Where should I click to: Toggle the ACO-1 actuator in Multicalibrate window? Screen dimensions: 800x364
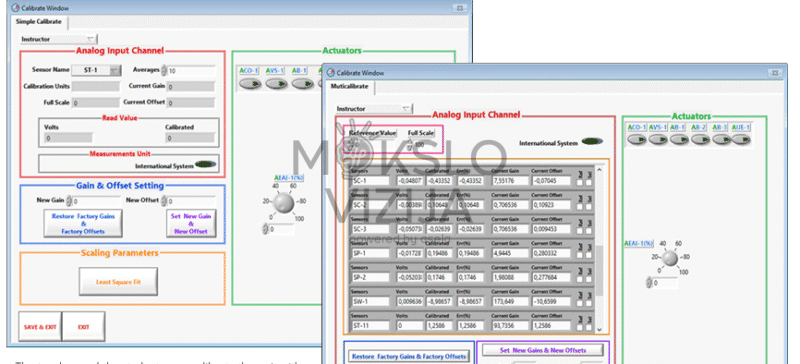637,139
